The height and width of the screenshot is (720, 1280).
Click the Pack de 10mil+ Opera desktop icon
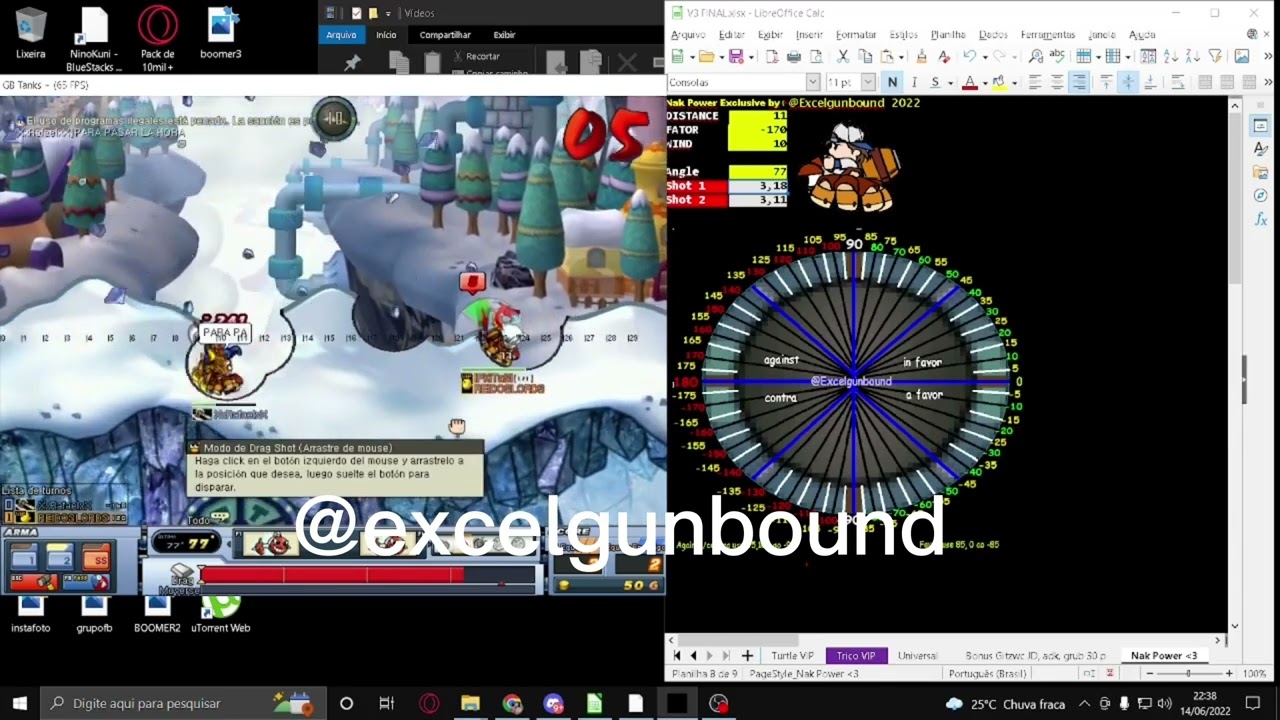[x=157, y=38]
